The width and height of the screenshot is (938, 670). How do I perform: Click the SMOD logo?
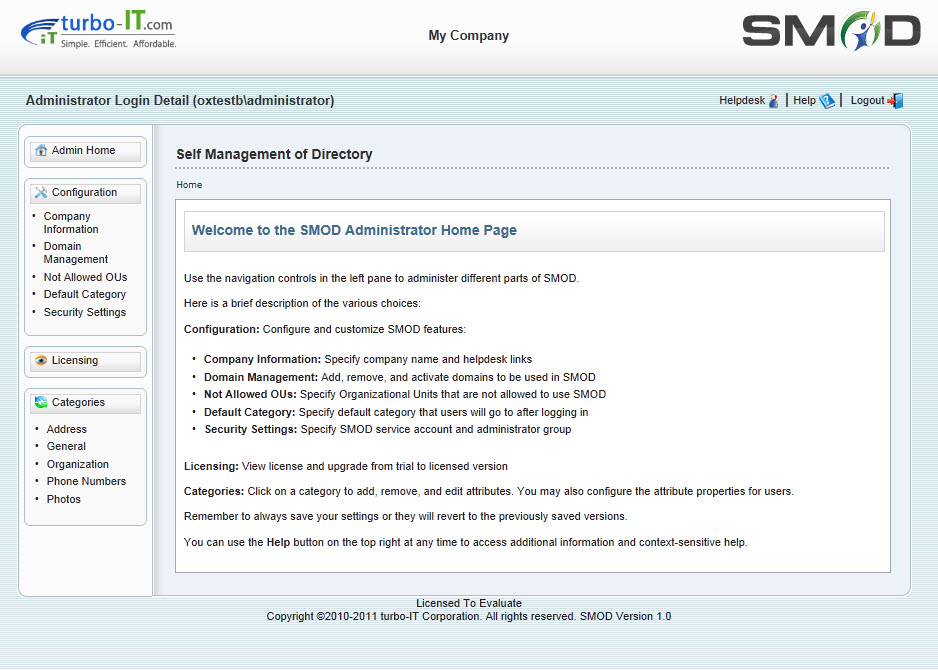point(832,30)
